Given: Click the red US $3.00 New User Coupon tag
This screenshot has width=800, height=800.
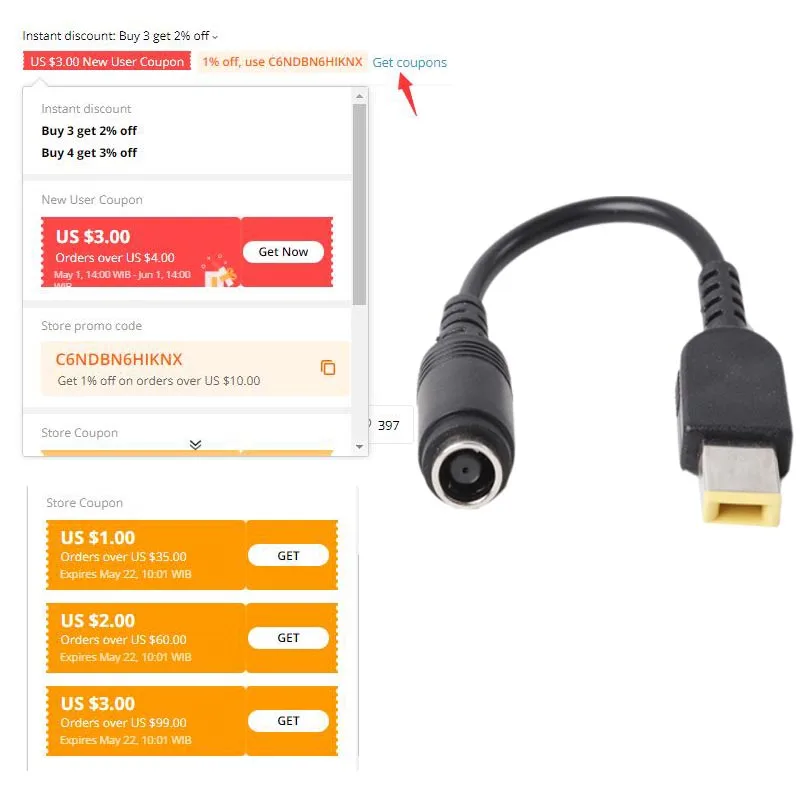Looking at the screenshot, I should (x=107, y=61).
